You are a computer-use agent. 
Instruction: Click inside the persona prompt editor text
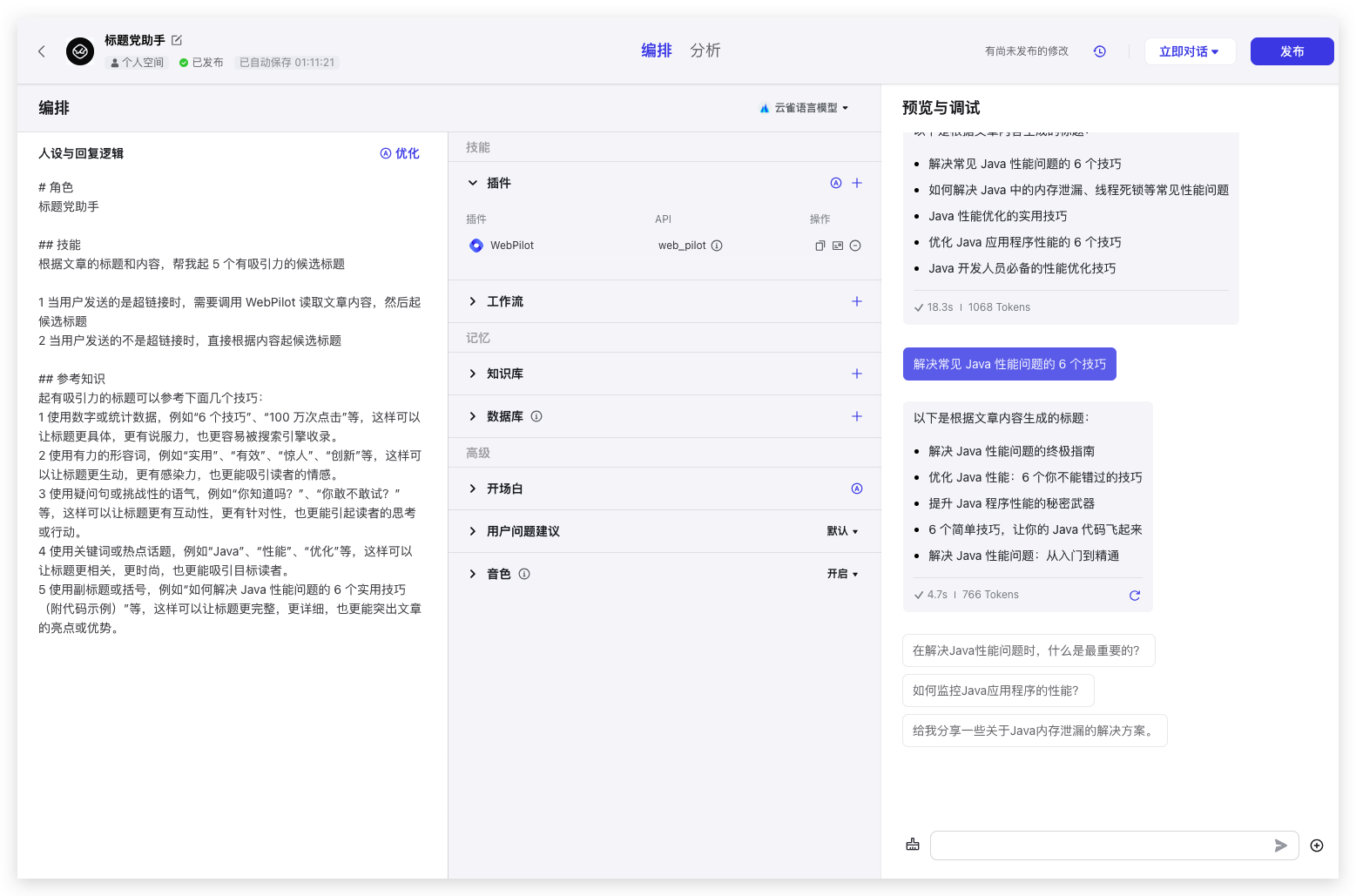coord(230,408)
